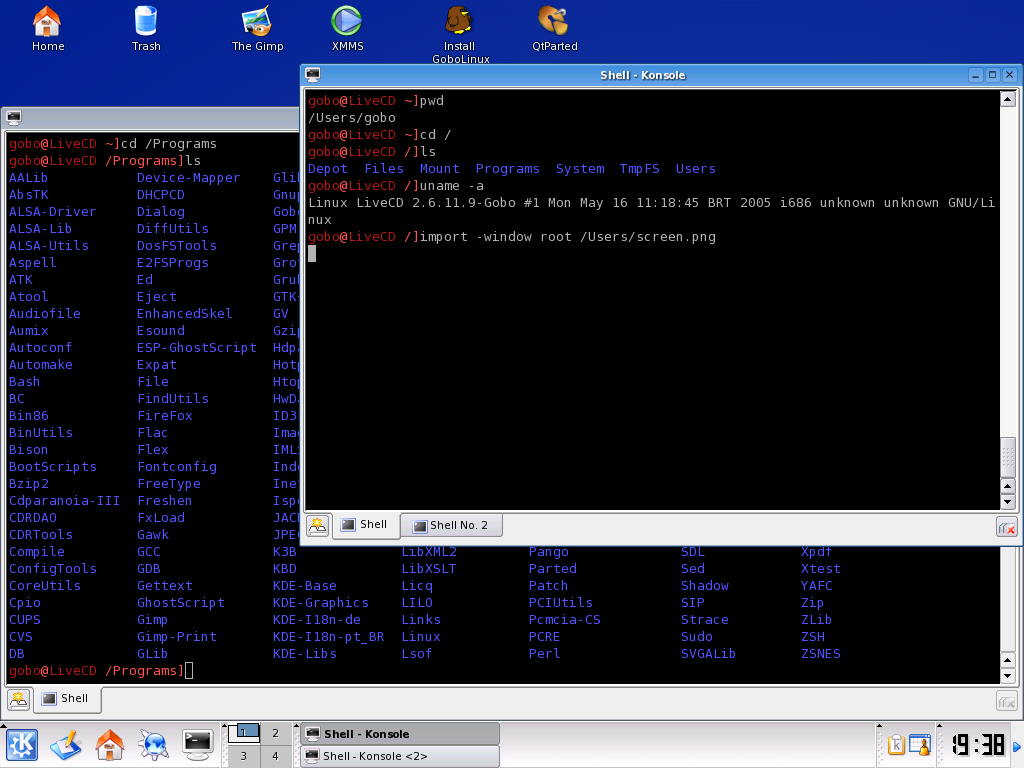Switch to virtual desktop 4 in the pager
Image resolution: width=1024 pixels, height=768 pixels.
click(276, 756)
